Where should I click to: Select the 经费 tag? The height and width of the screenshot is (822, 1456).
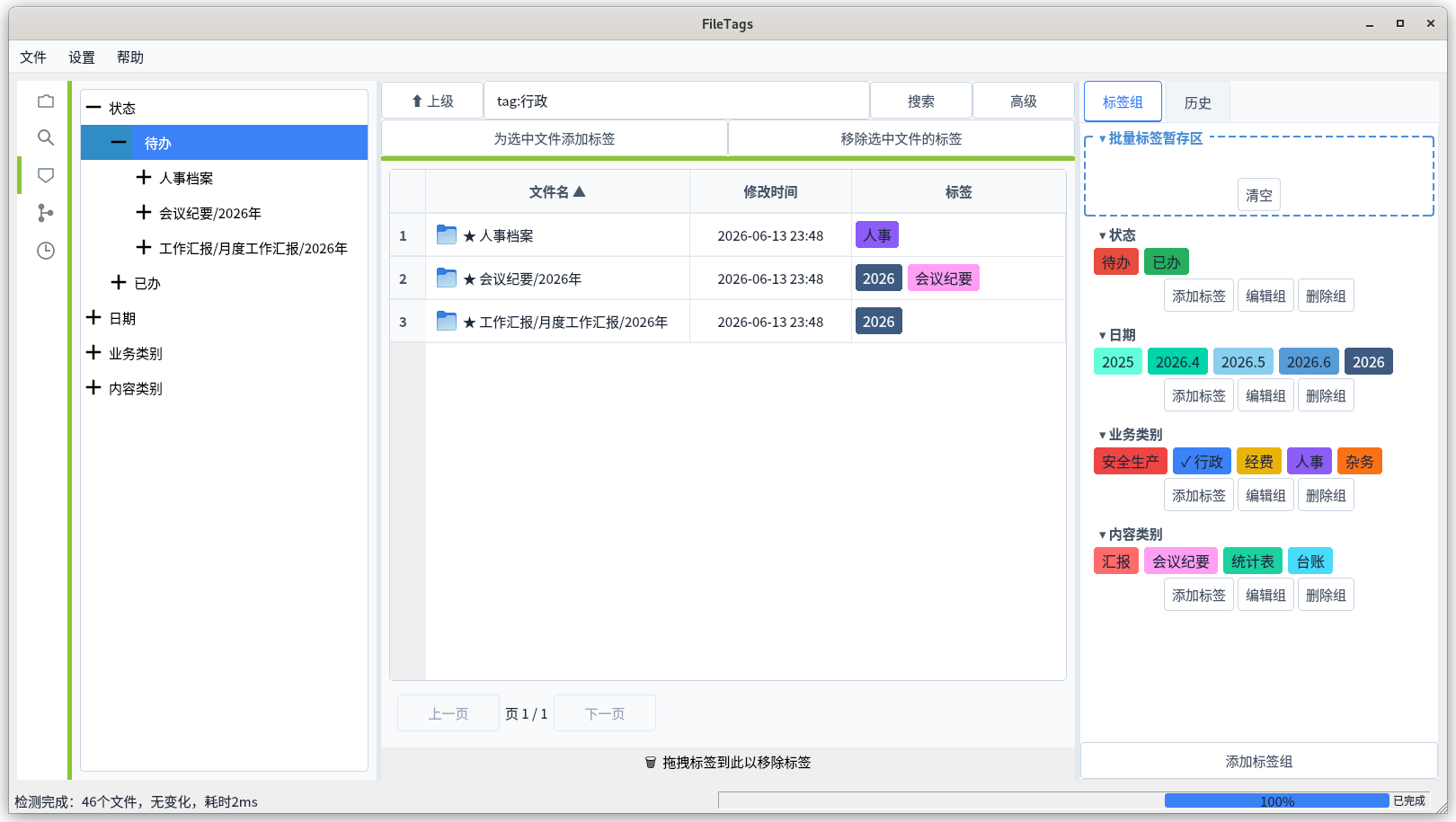[x=1259, y=462]
